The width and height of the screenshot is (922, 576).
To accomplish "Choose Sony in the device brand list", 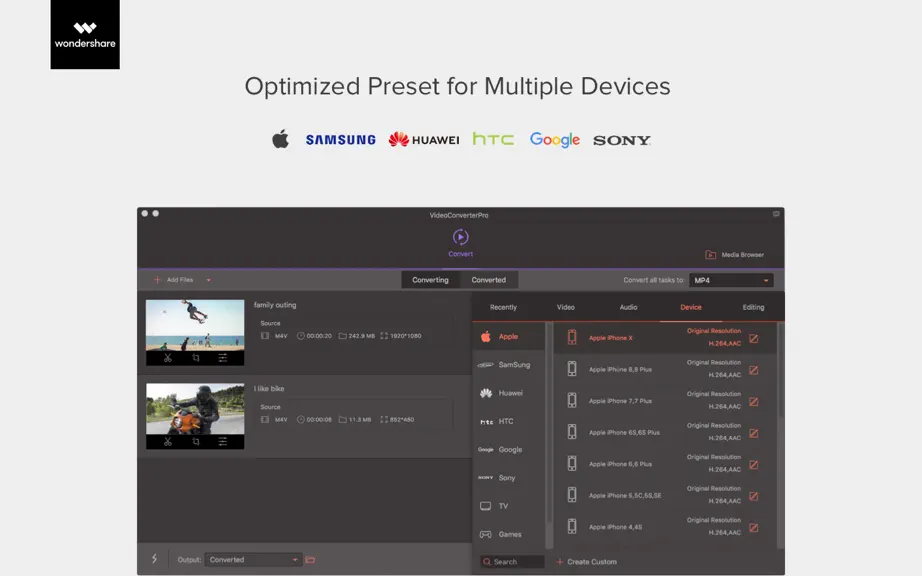I will point(509,478).
